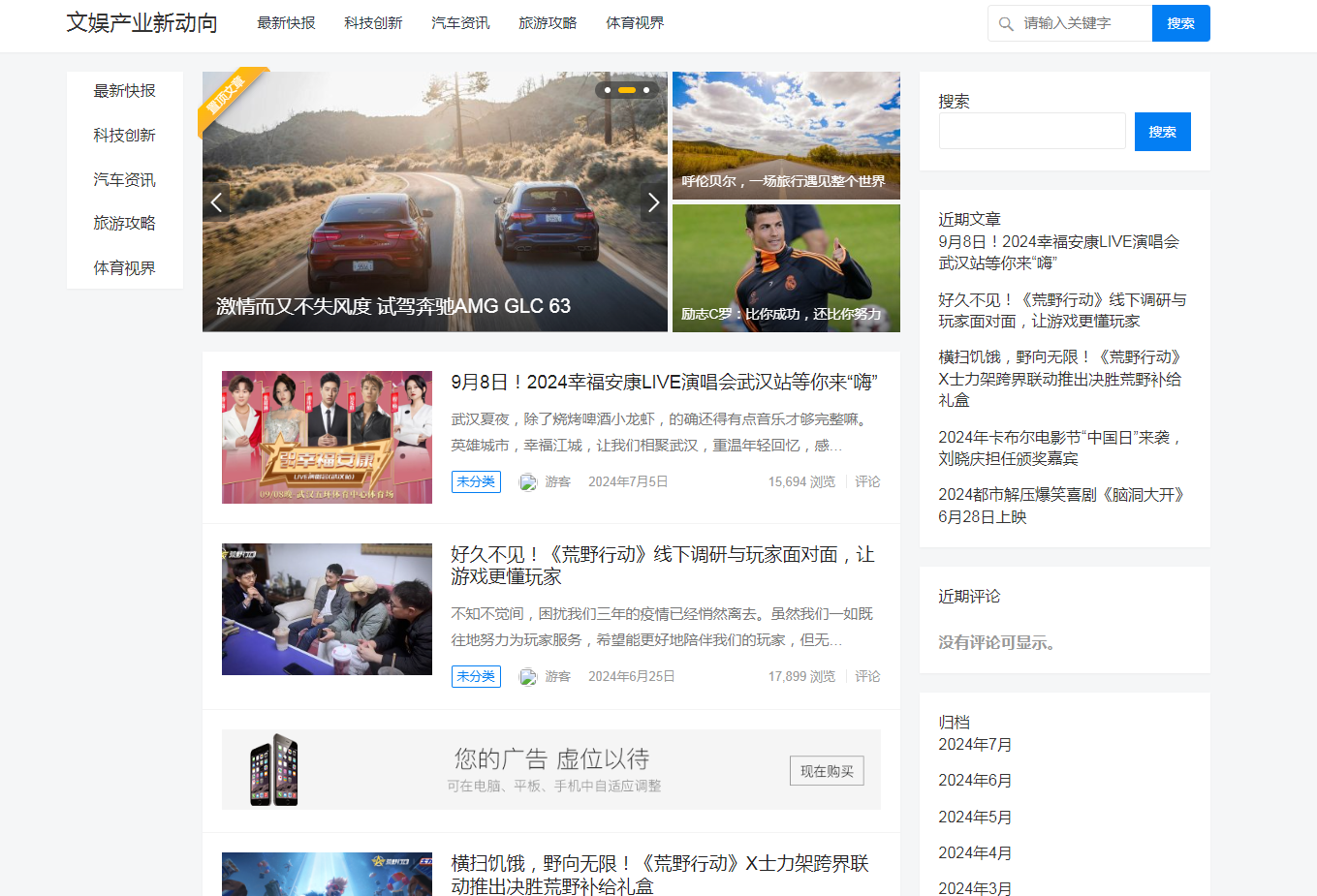
Task: Open archive 2024年5月
Action: point(975,818)
